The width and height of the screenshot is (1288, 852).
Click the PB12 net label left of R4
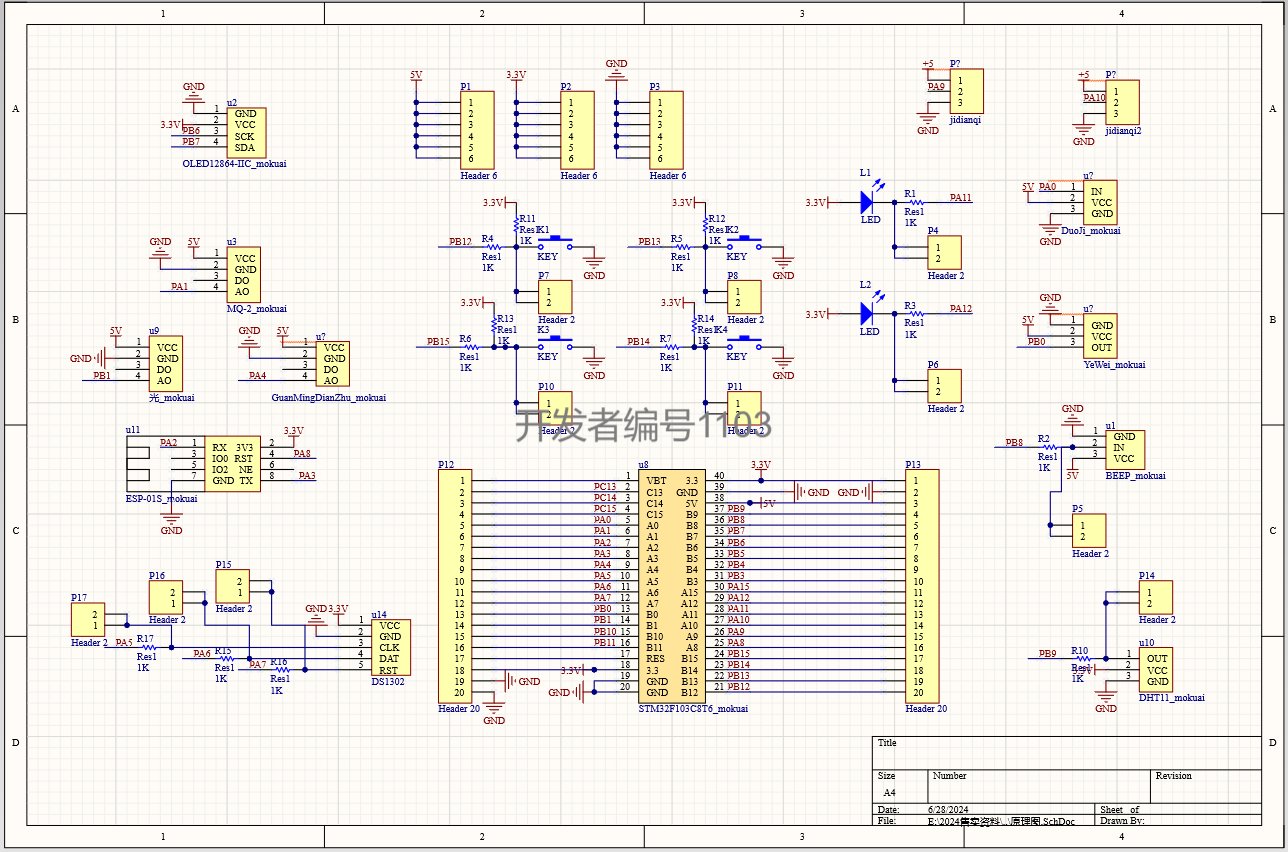460,242
